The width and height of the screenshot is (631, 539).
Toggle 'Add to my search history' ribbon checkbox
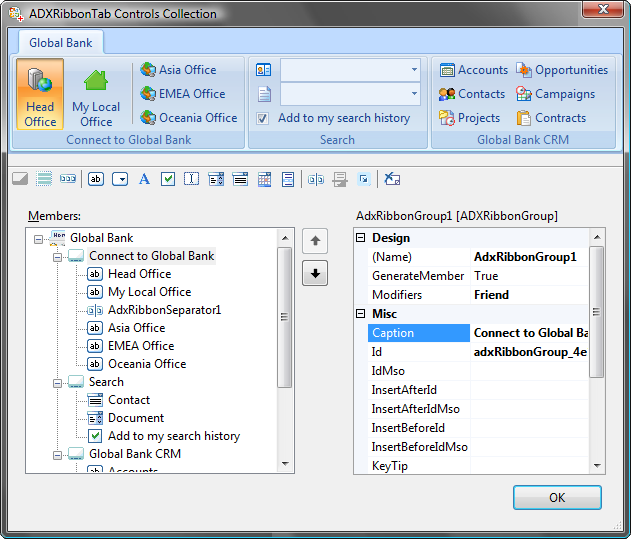(x=263, y=118)
